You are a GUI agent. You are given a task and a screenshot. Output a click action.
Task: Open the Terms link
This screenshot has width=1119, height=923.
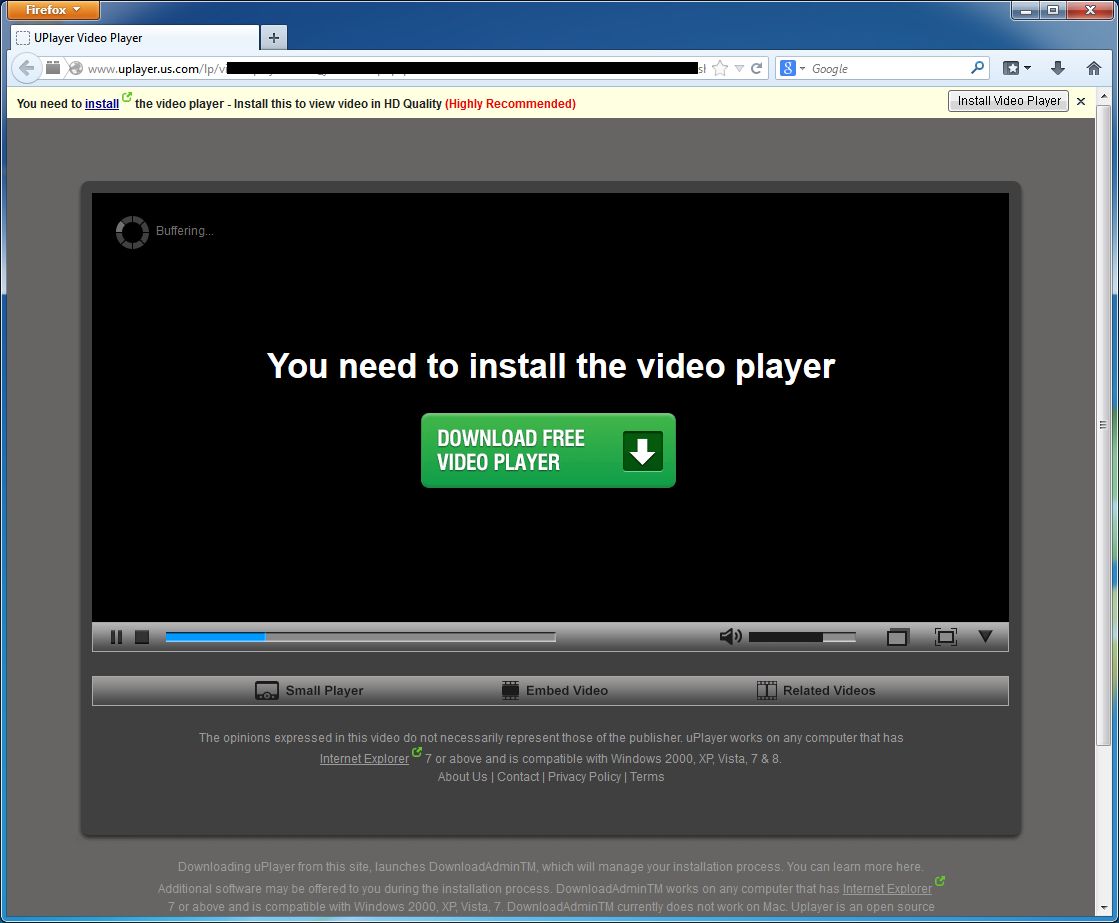pyautogui.click(x=647, y=777)
